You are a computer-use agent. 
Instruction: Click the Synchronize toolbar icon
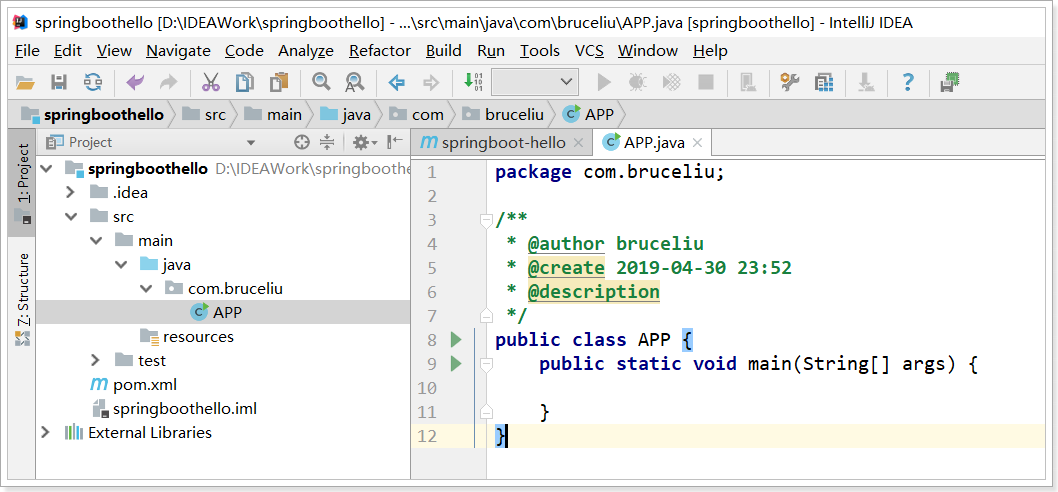point(92,83)
